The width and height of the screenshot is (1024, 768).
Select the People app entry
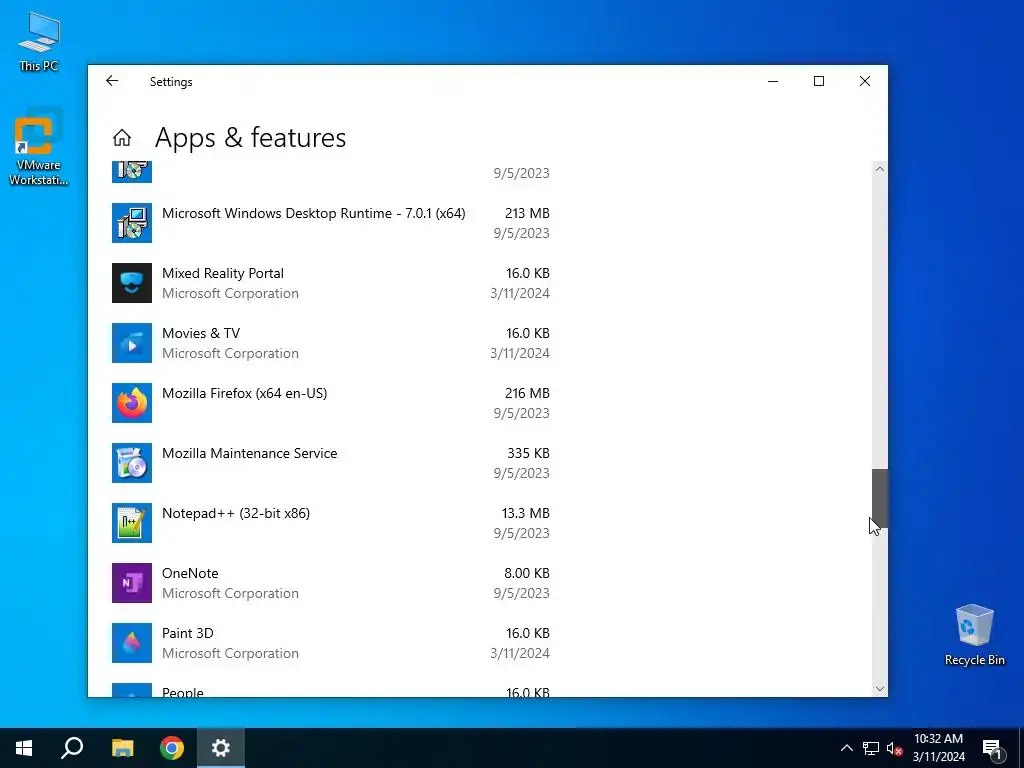click(x=330, y=688)
